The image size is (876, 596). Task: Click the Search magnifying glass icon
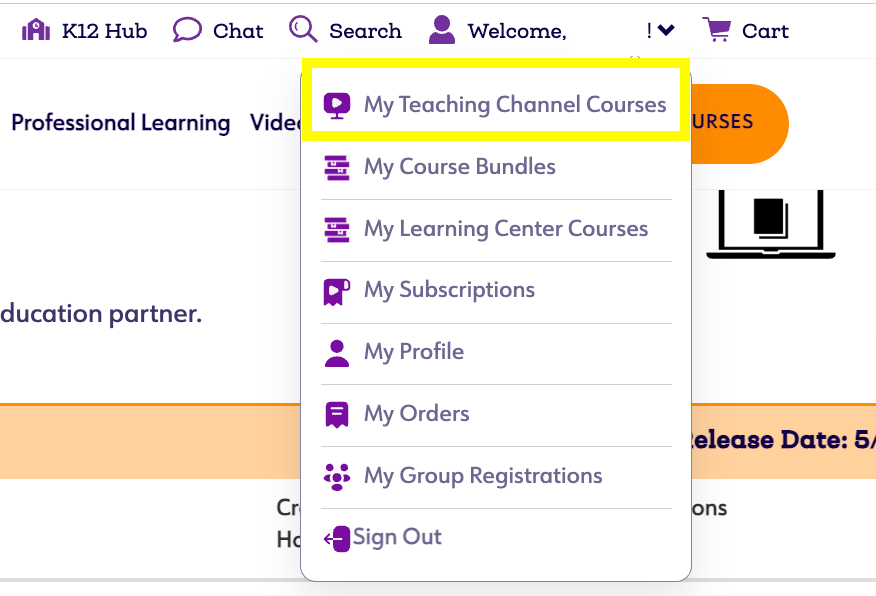pyautogui.click(x=303, y=29)
